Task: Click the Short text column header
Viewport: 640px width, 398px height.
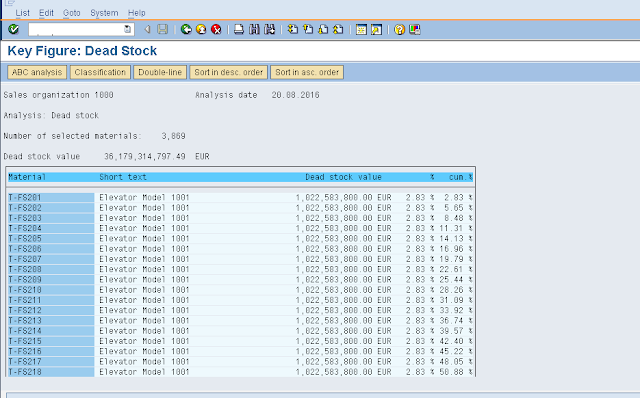Action: pyautogui.click(x=123, y=177)
